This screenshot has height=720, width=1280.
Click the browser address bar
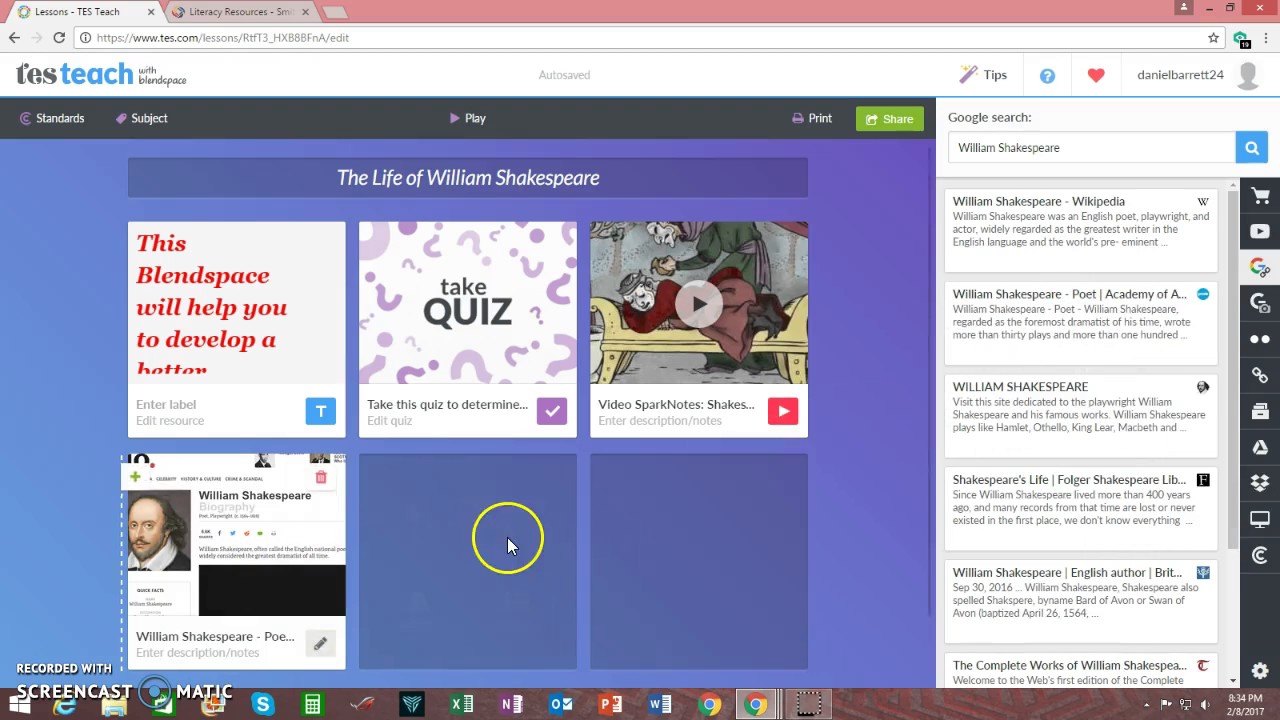[x=640, y=38]
